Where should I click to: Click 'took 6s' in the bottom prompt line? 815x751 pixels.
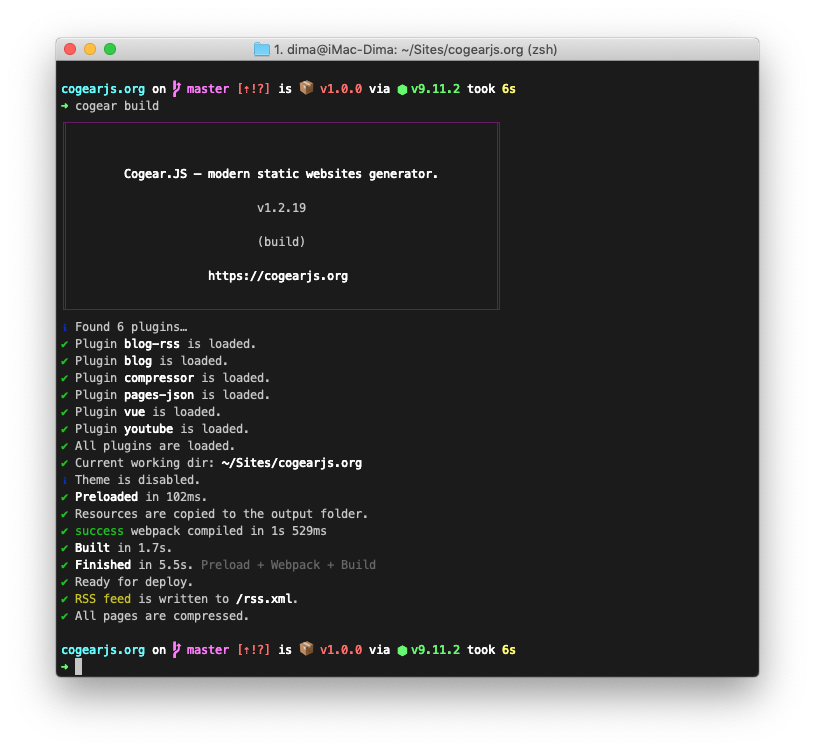[x=491, y=650]
